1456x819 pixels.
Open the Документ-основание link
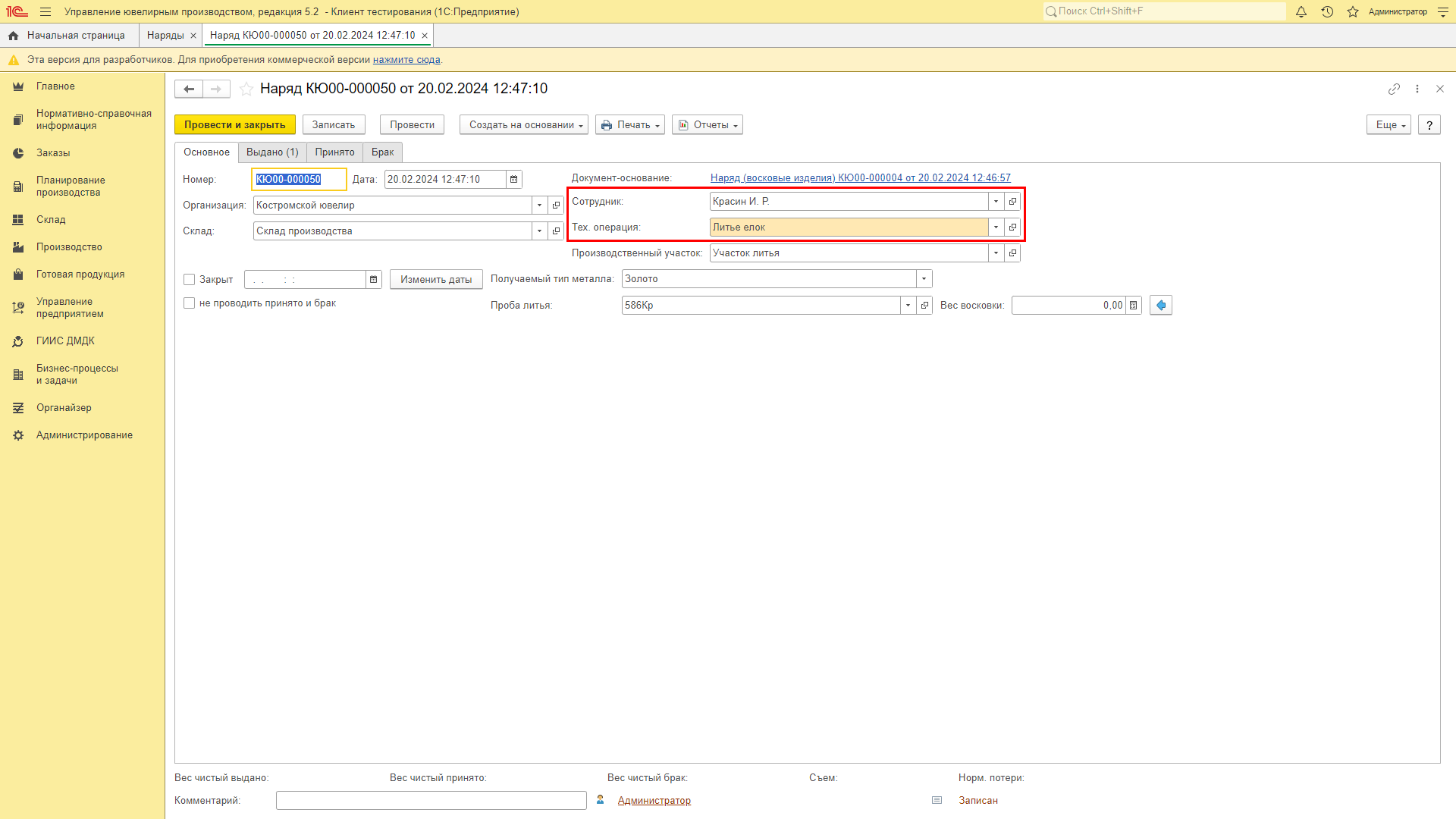[x=860, y=178]
